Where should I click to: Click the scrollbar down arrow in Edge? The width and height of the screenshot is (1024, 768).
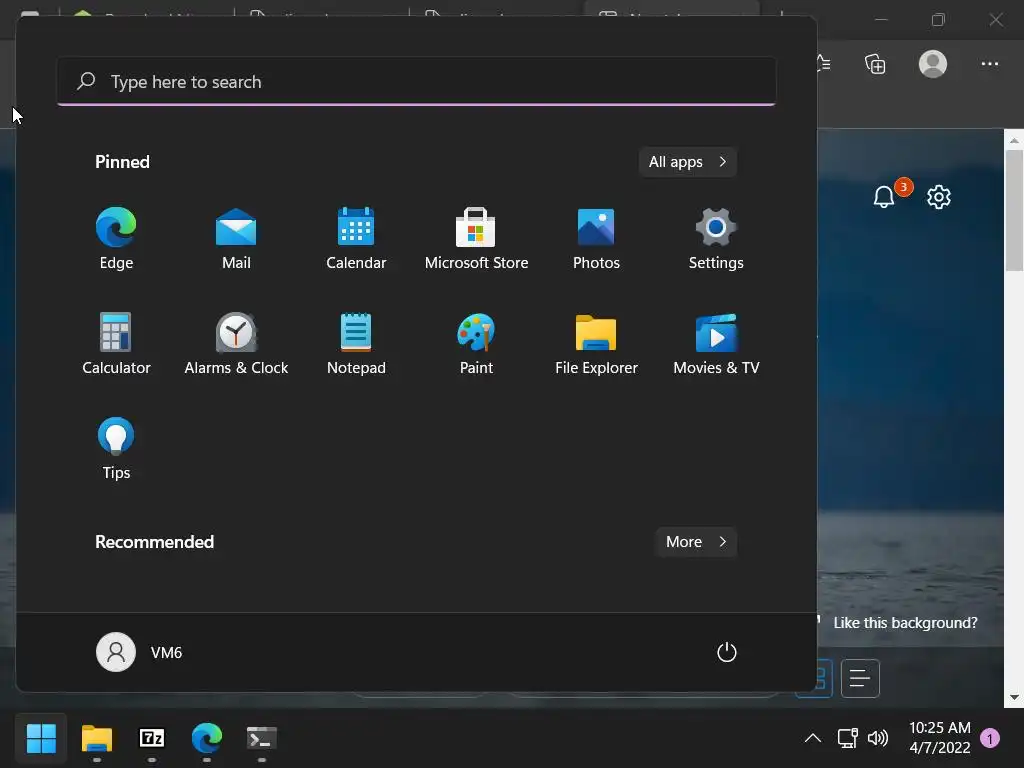click(x=1014, y=697)
